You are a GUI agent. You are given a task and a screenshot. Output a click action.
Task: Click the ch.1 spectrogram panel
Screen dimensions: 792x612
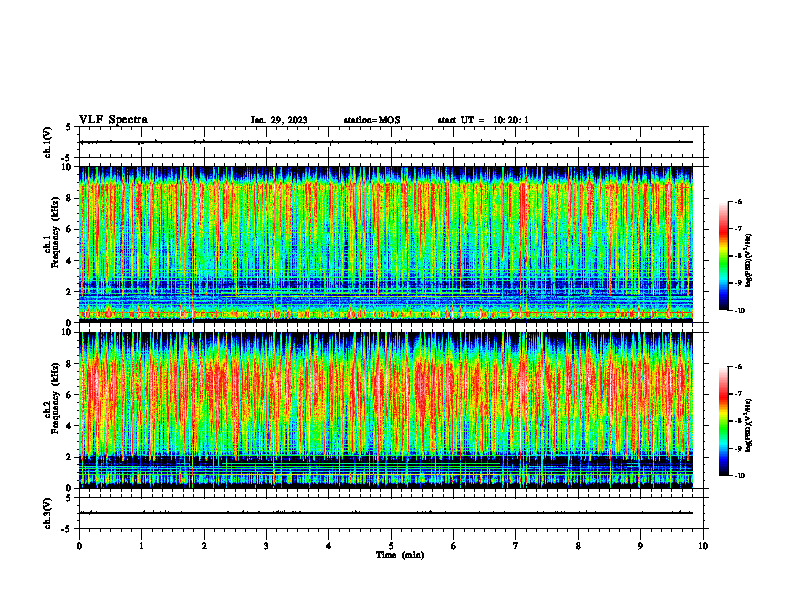[x=386, y=244]
